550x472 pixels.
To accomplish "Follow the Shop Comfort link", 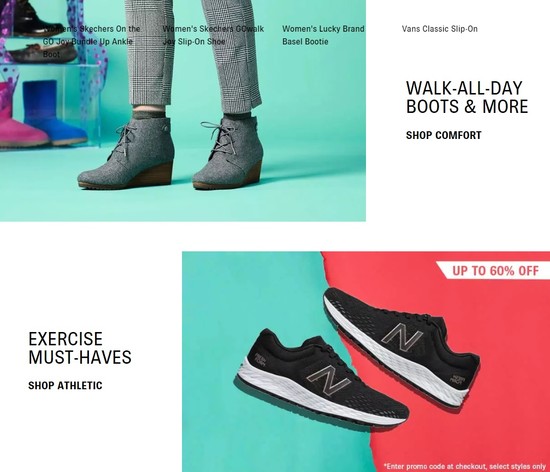I will pyautogui.click(x=444, y=135).
